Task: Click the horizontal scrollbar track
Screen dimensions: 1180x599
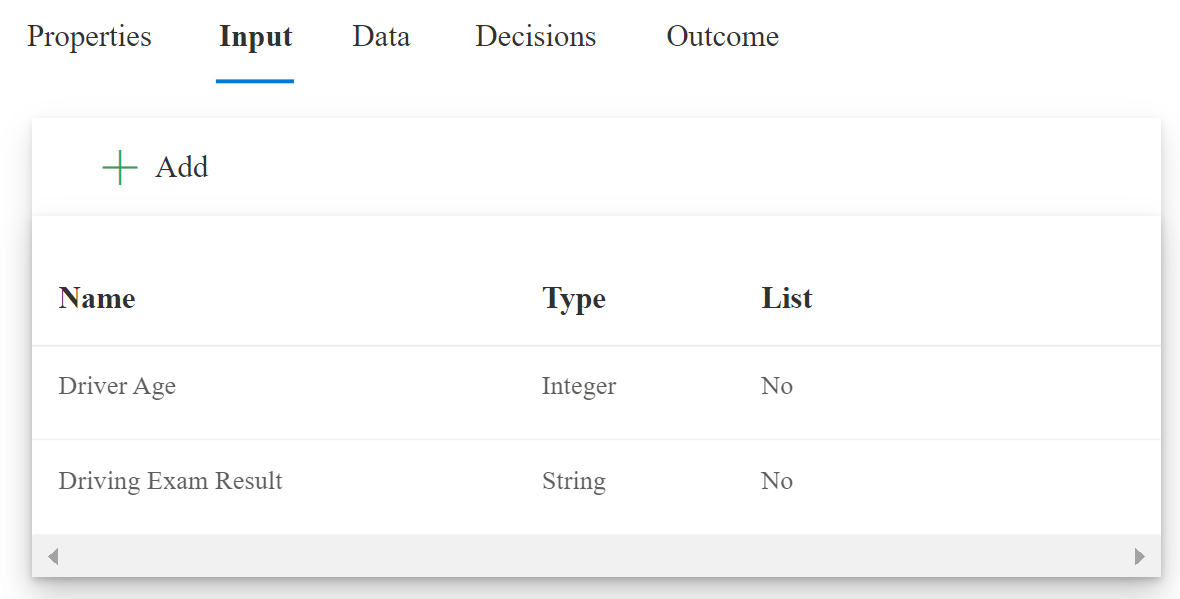Action: pyautogui.click(x=596, y=556)
